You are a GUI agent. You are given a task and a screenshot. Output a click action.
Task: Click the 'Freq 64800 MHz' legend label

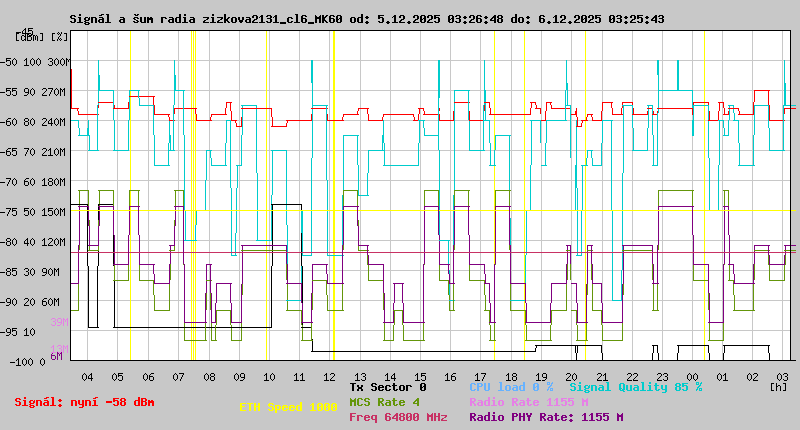(x=398, y=418)
